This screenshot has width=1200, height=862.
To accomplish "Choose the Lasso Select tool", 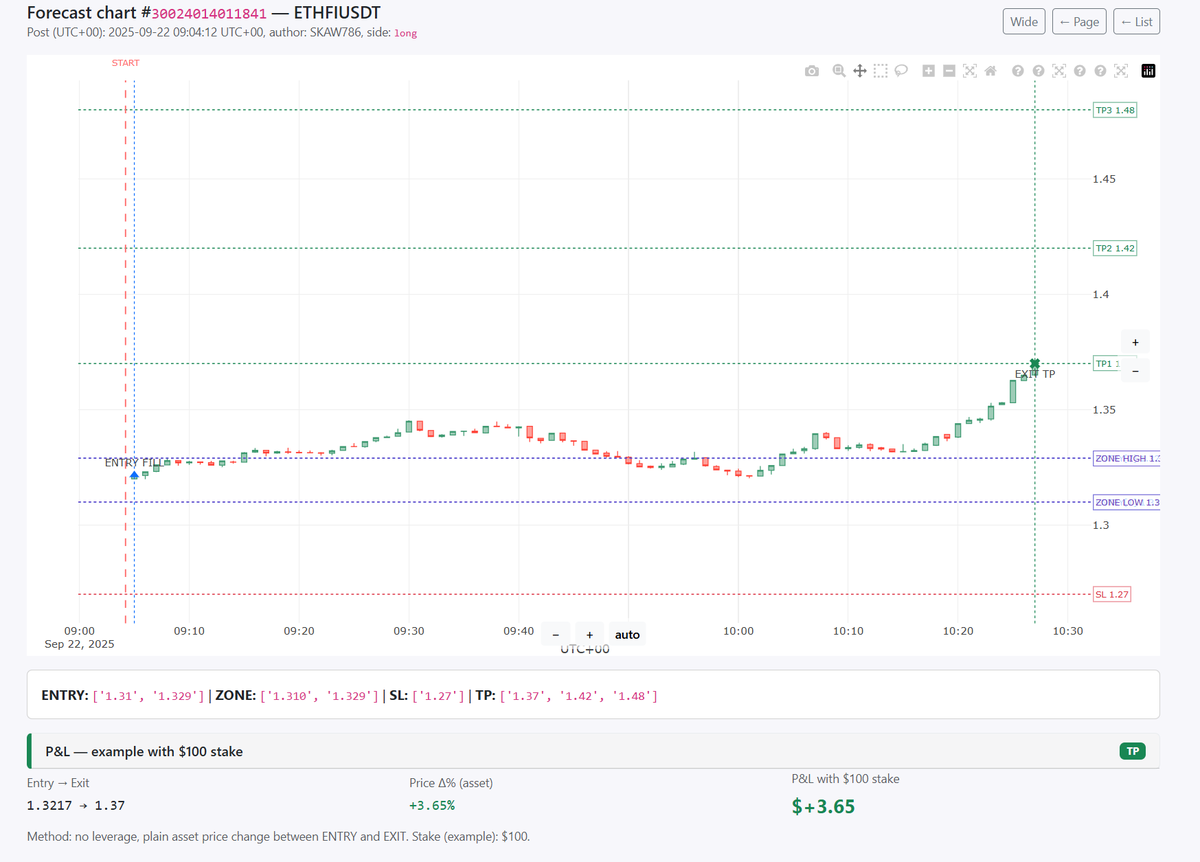I will (901, 71).
